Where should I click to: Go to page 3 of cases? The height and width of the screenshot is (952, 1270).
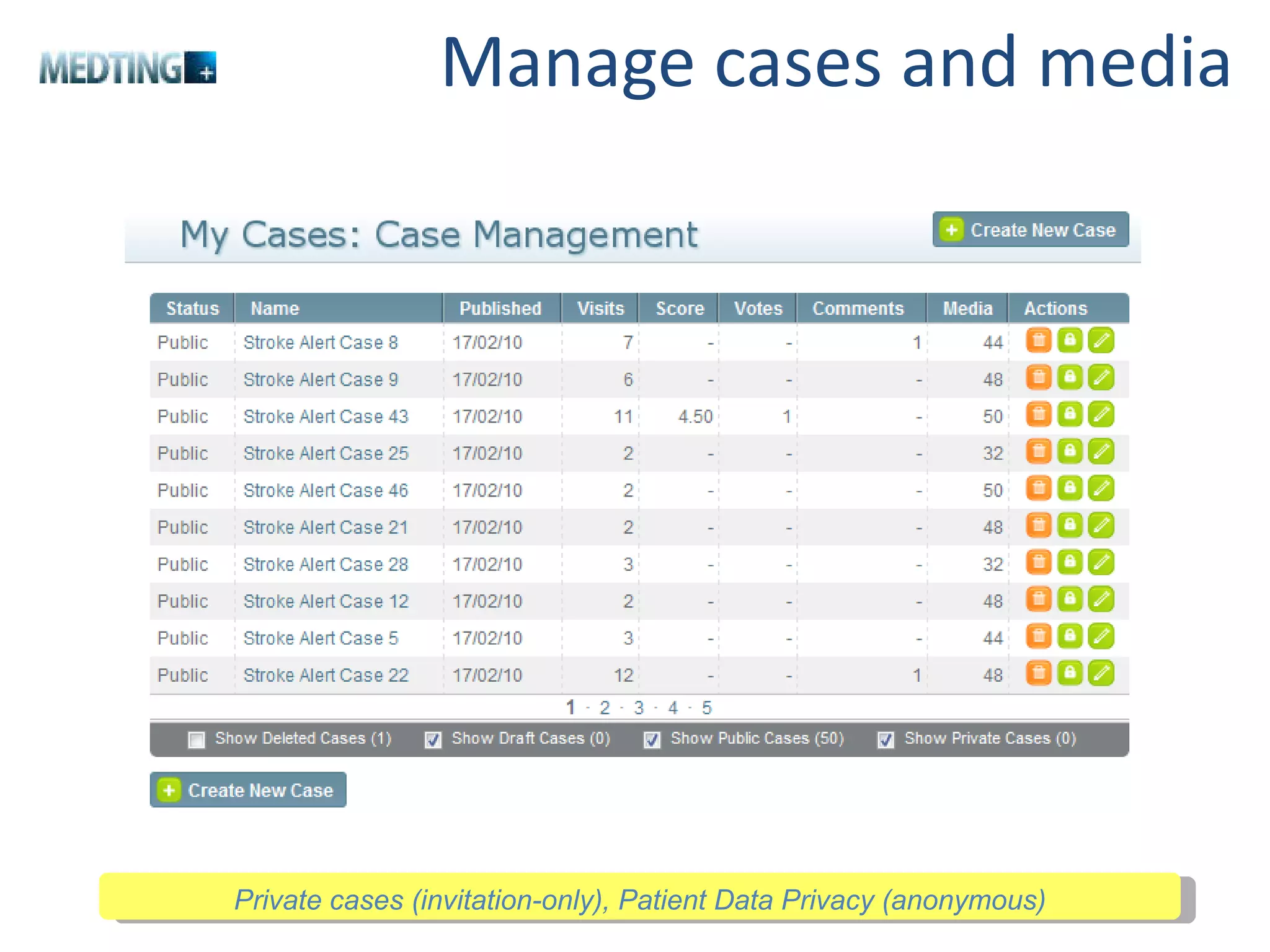coord(639,708)
